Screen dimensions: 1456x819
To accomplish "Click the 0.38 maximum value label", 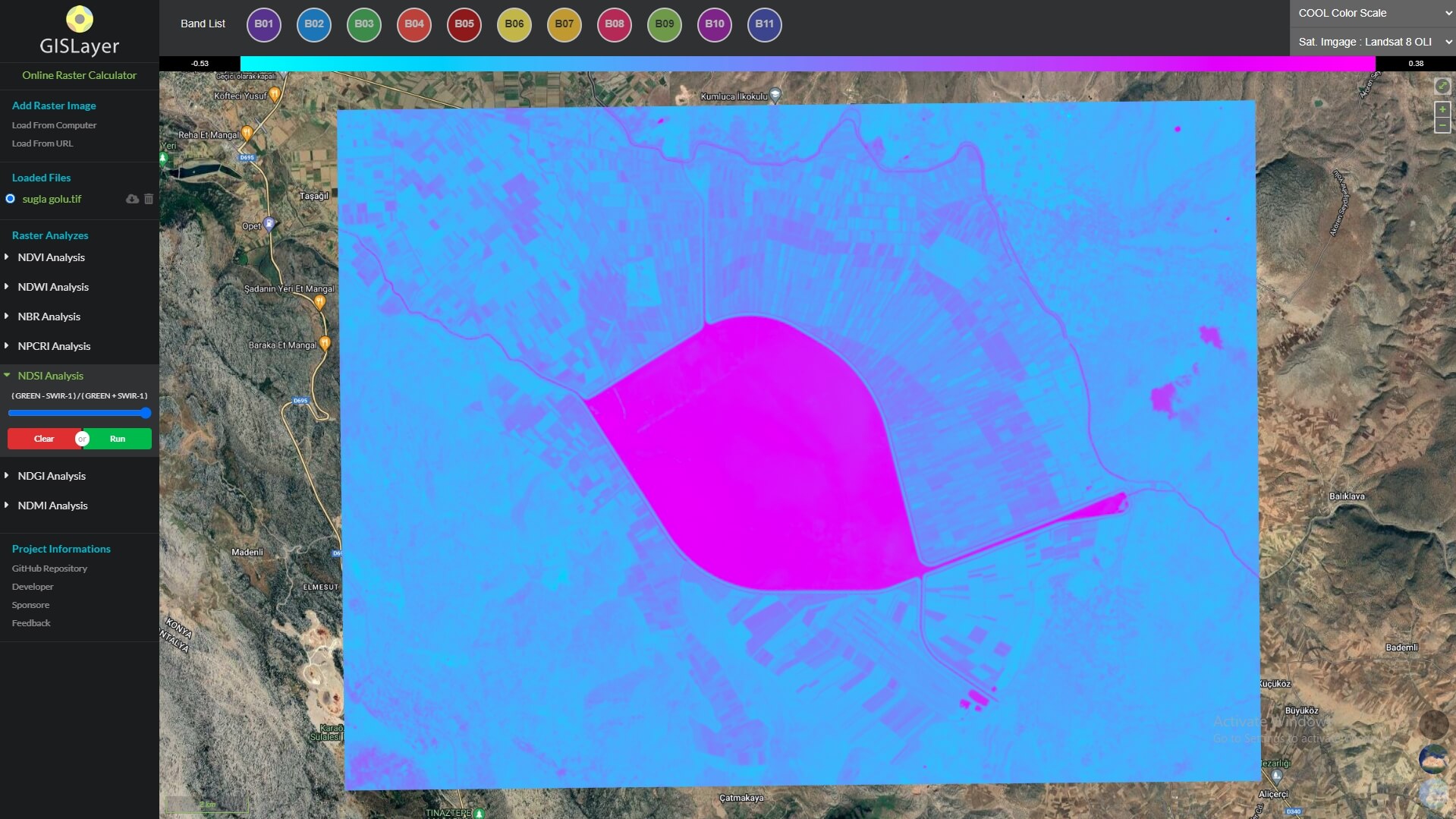I will [1416, 63].
